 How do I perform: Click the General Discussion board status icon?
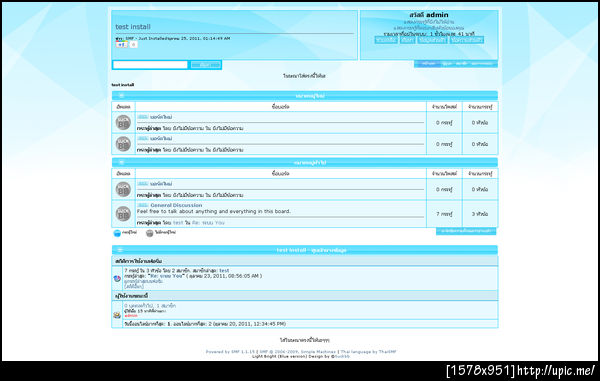click(x=123, y=214)
